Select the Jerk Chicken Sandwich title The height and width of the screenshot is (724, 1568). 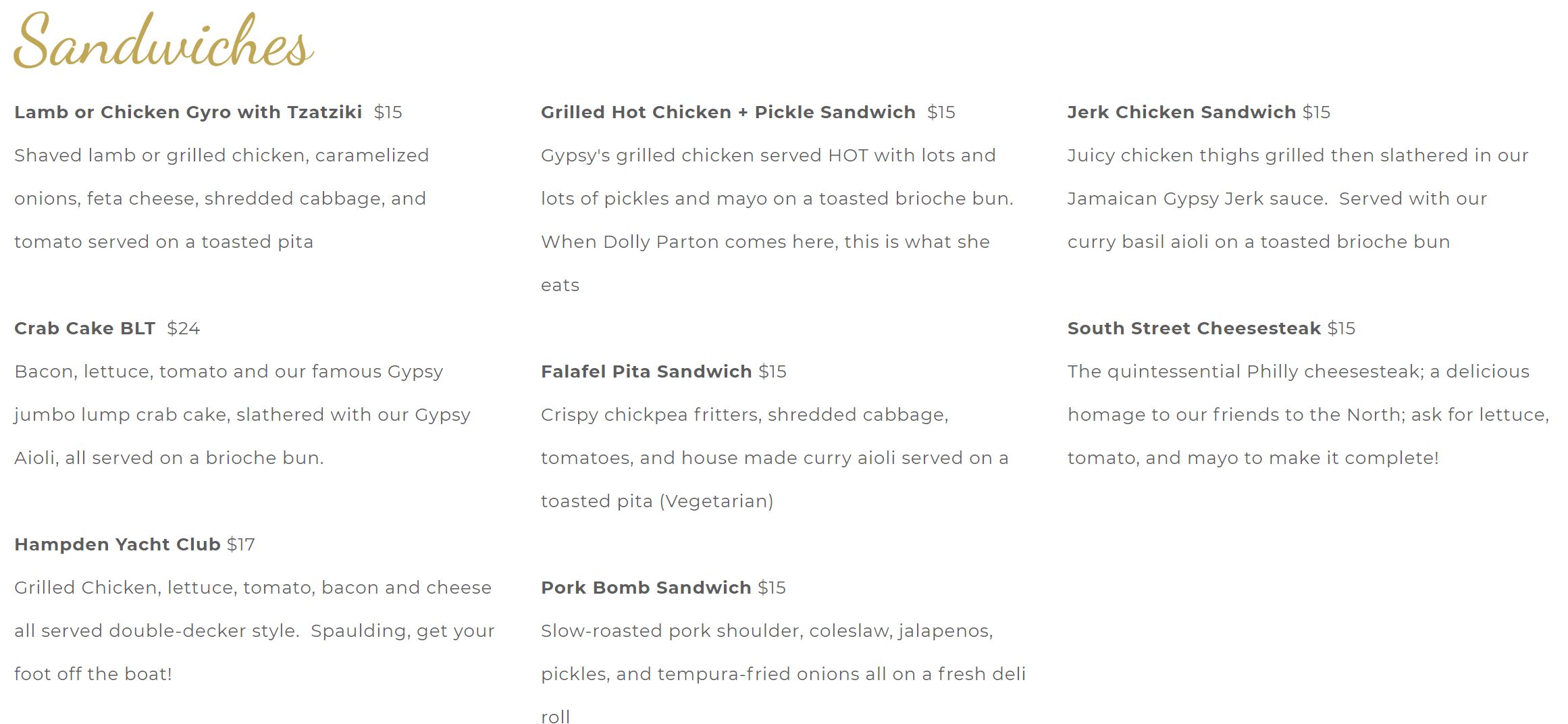1181,112
